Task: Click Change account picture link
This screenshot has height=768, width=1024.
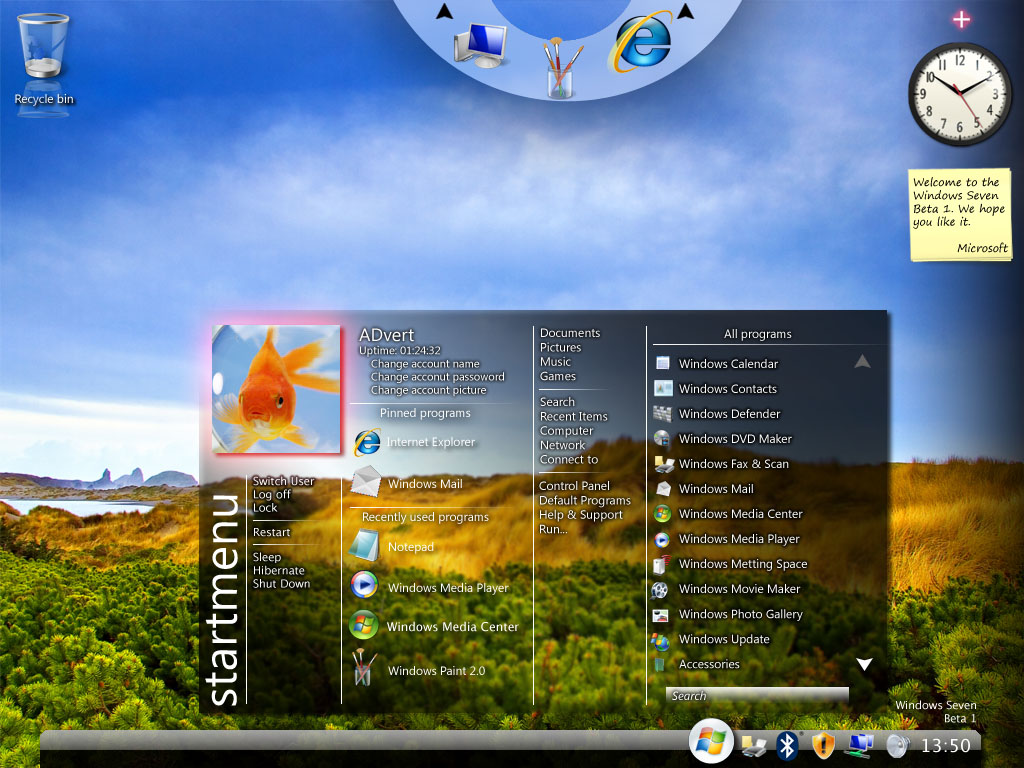Action: [428, 390]
